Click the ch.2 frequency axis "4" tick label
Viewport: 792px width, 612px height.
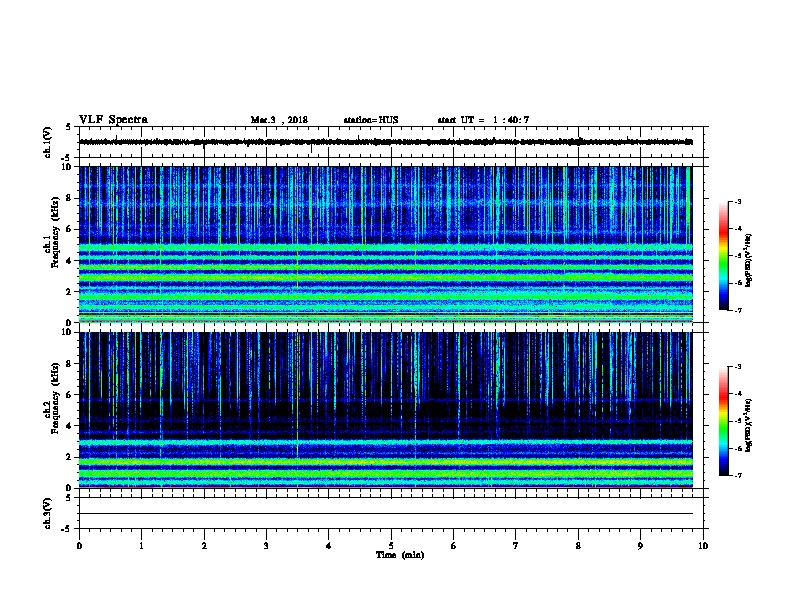click(69, 426)
